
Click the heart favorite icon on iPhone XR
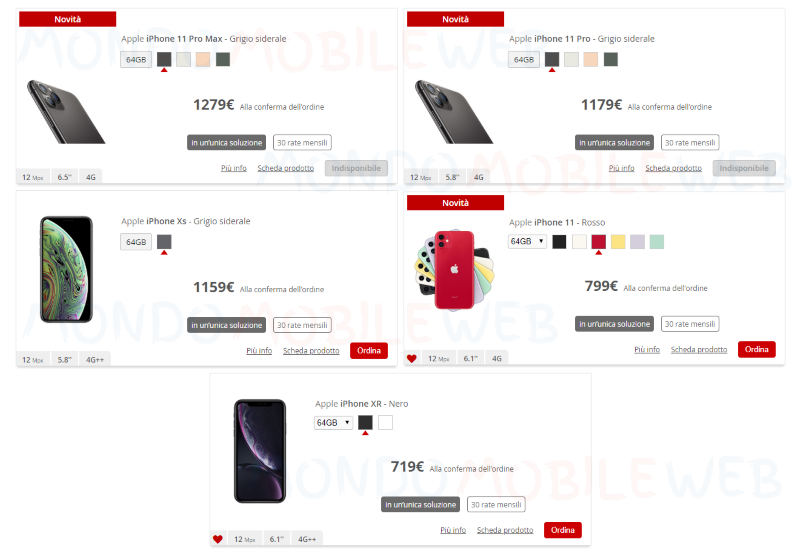click(218, 539)
